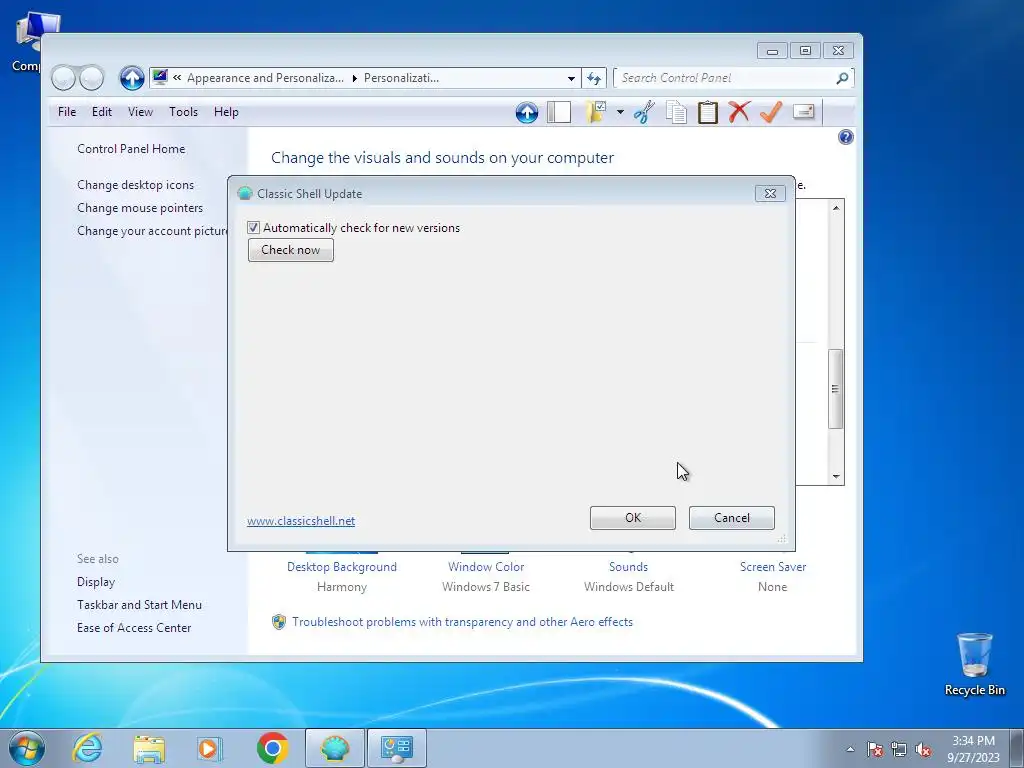The width and height of the screenshot is (1024, 768).
Task: Click the Classic Shell Up-folder toolbar icon
Action: pyautogui.click(x=527, y=112)
